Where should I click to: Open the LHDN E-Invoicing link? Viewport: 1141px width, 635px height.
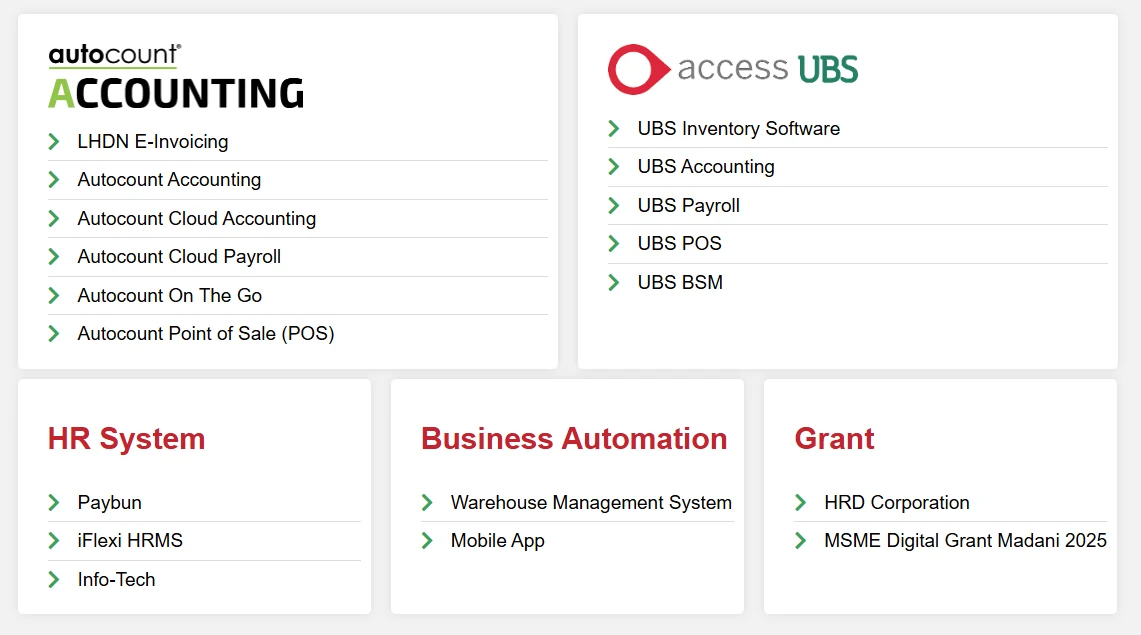(153, 141)
